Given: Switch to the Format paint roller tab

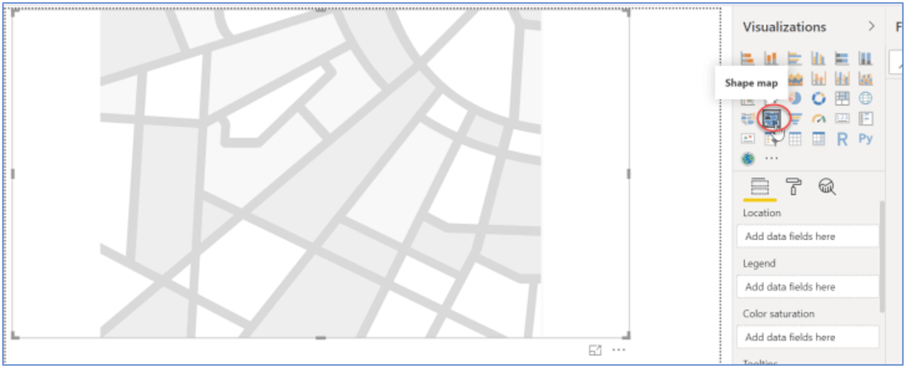Looking at the screenshot, I should click(x=794, y=187).
